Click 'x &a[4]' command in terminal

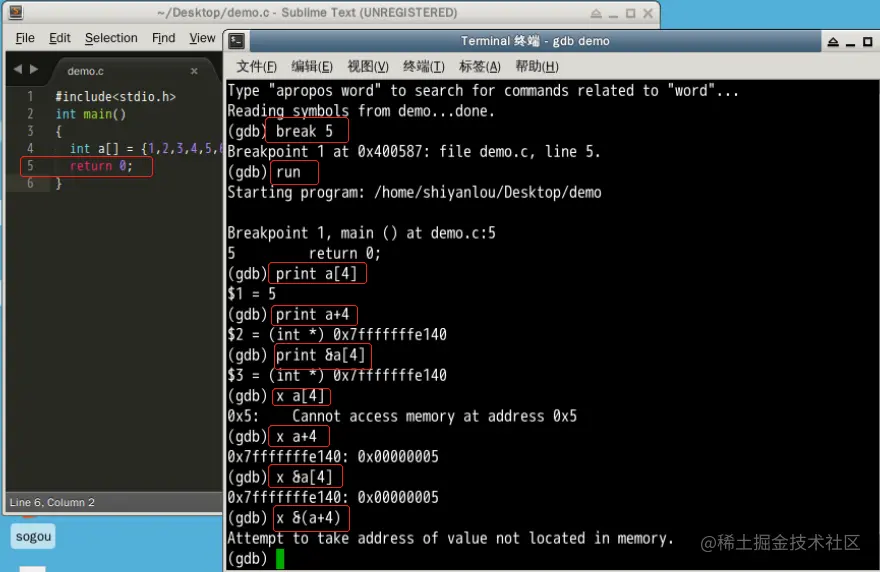[x=304, y=478]
